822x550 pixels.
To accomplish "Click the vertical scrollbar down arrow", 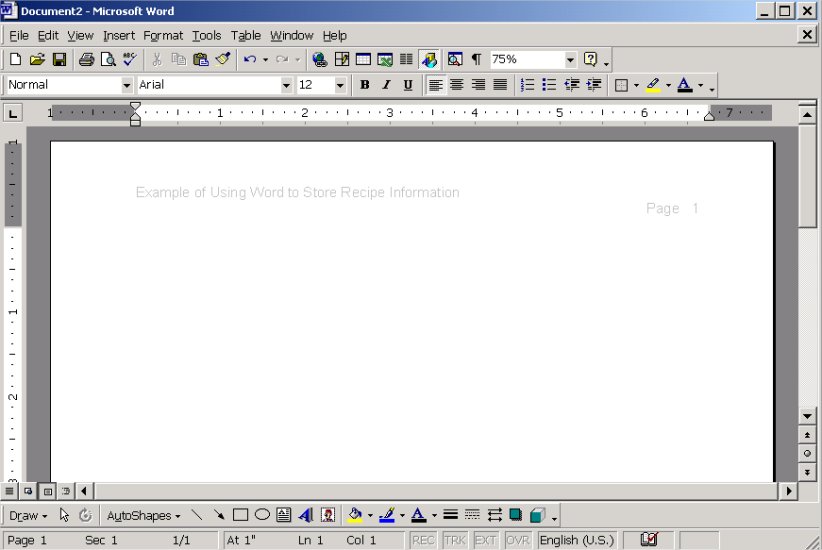I will click(x=807, y=415).
